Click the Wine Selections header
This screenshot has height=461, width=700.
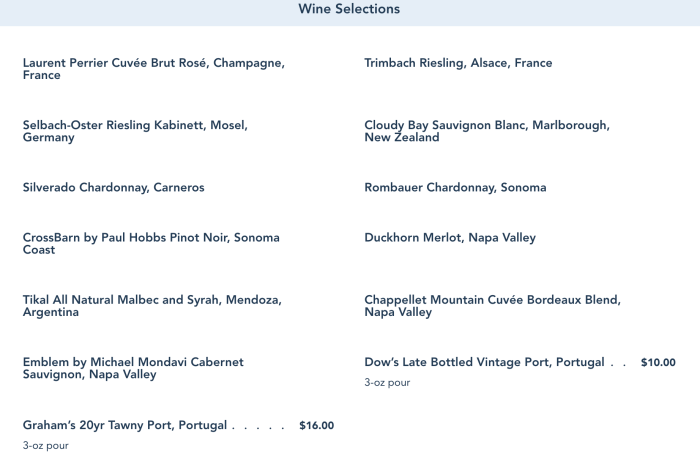click(349, 9)
